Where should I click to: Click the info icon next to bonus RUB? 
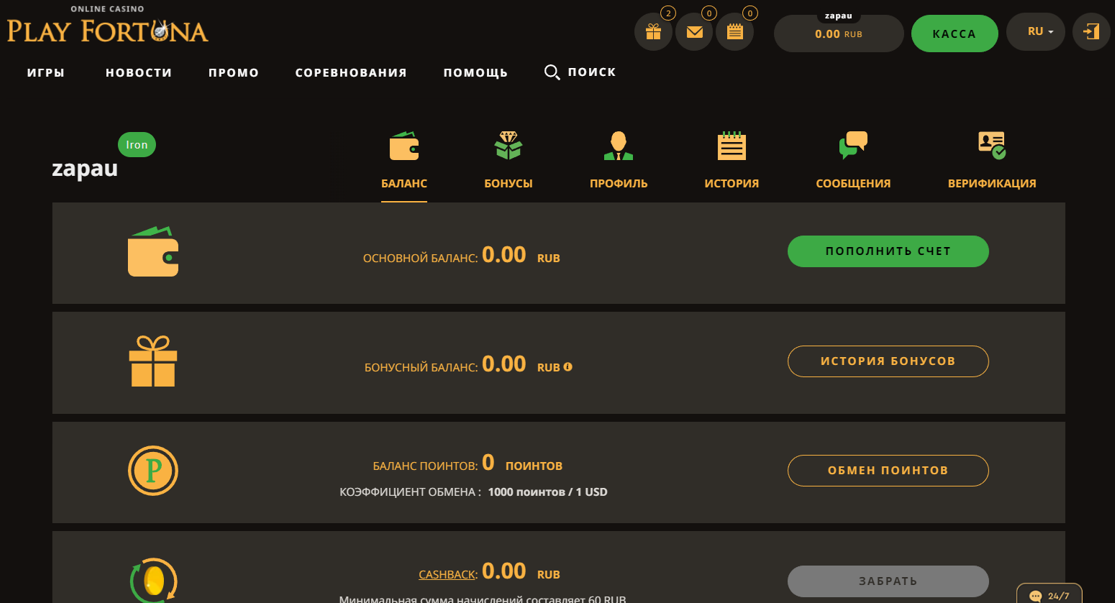point(567,367)
